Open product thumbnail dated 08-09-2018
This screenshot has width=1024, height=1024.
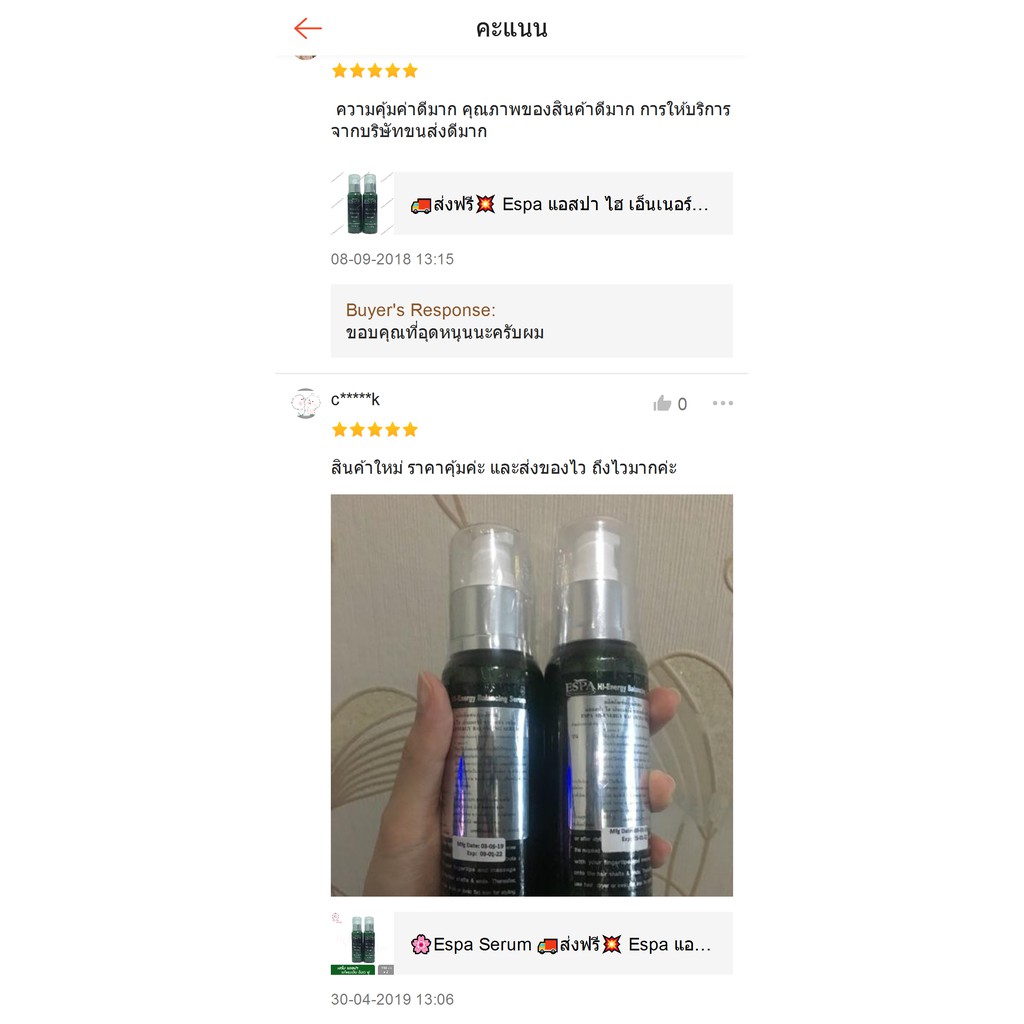click(x=362, y=204)
